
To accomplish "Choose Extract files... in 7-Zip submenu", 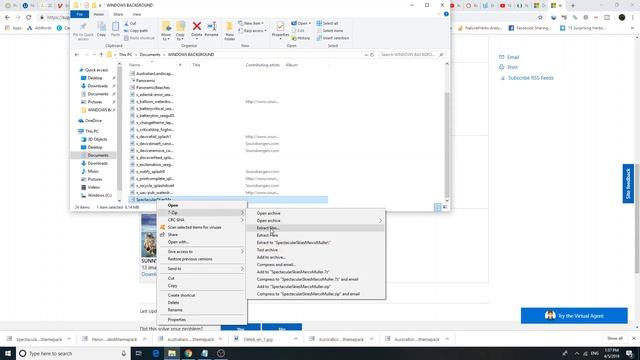I will pos(316,228).
